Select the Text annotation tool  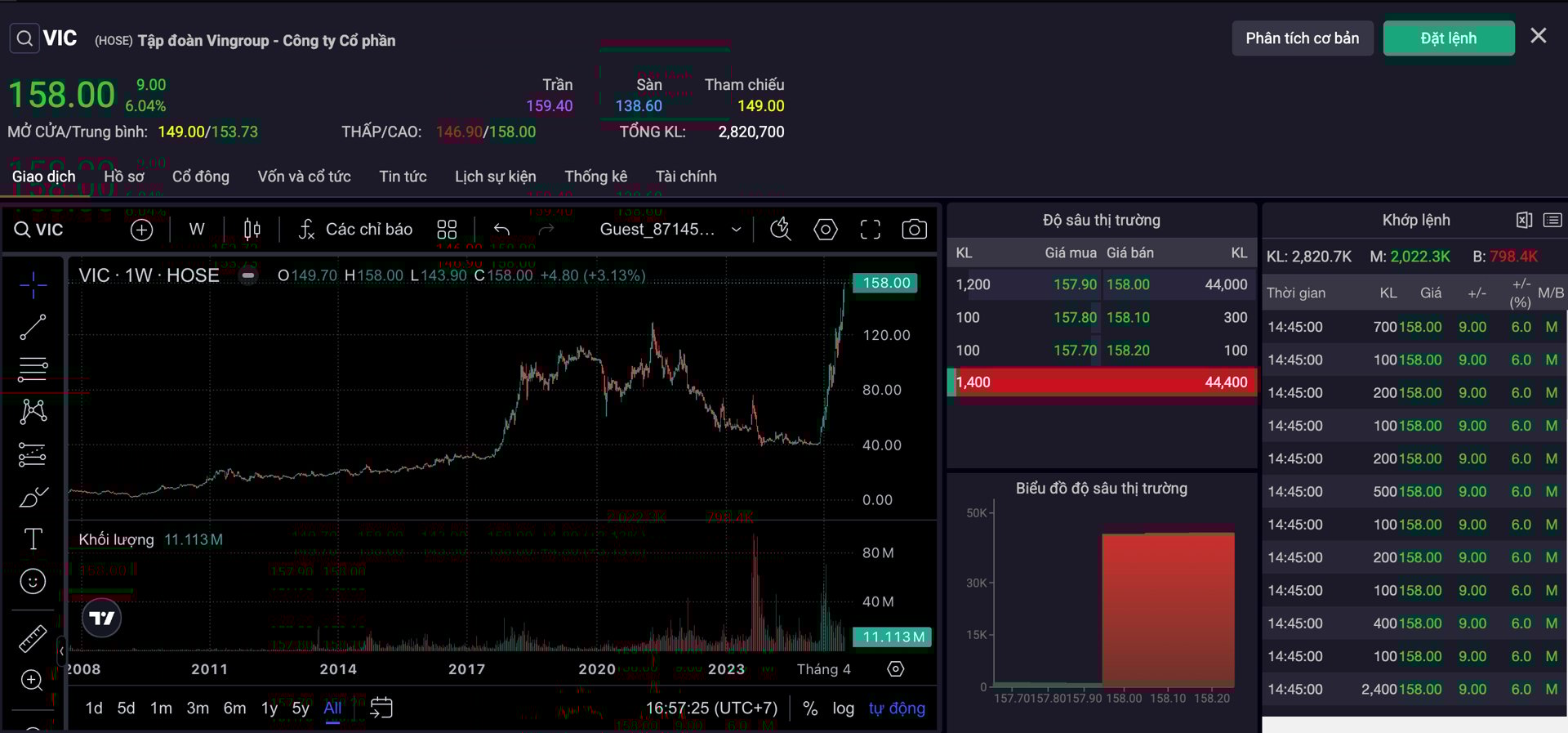[x=33, y=539]
